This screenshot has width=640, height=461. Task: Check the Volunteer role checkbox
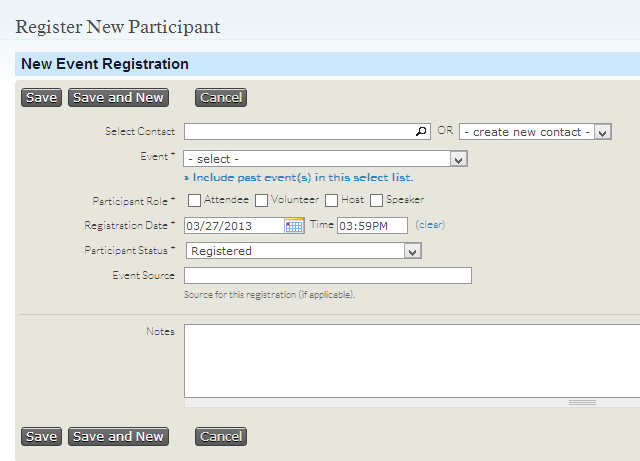[262, 200]
